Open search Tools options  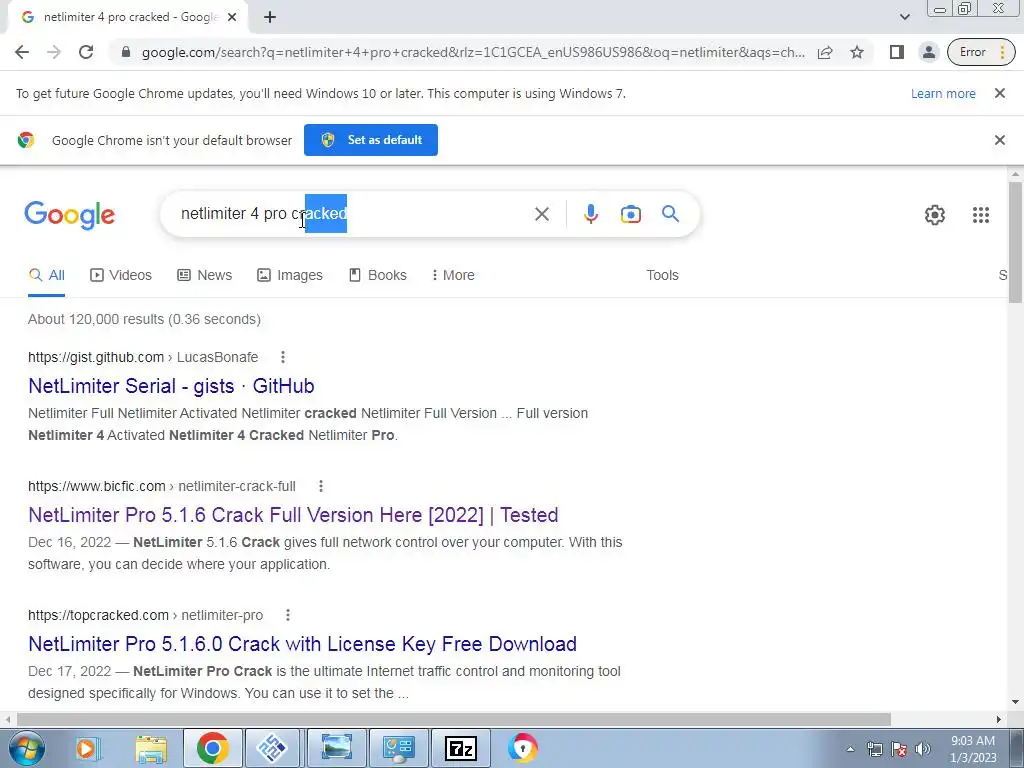[662, 276]
